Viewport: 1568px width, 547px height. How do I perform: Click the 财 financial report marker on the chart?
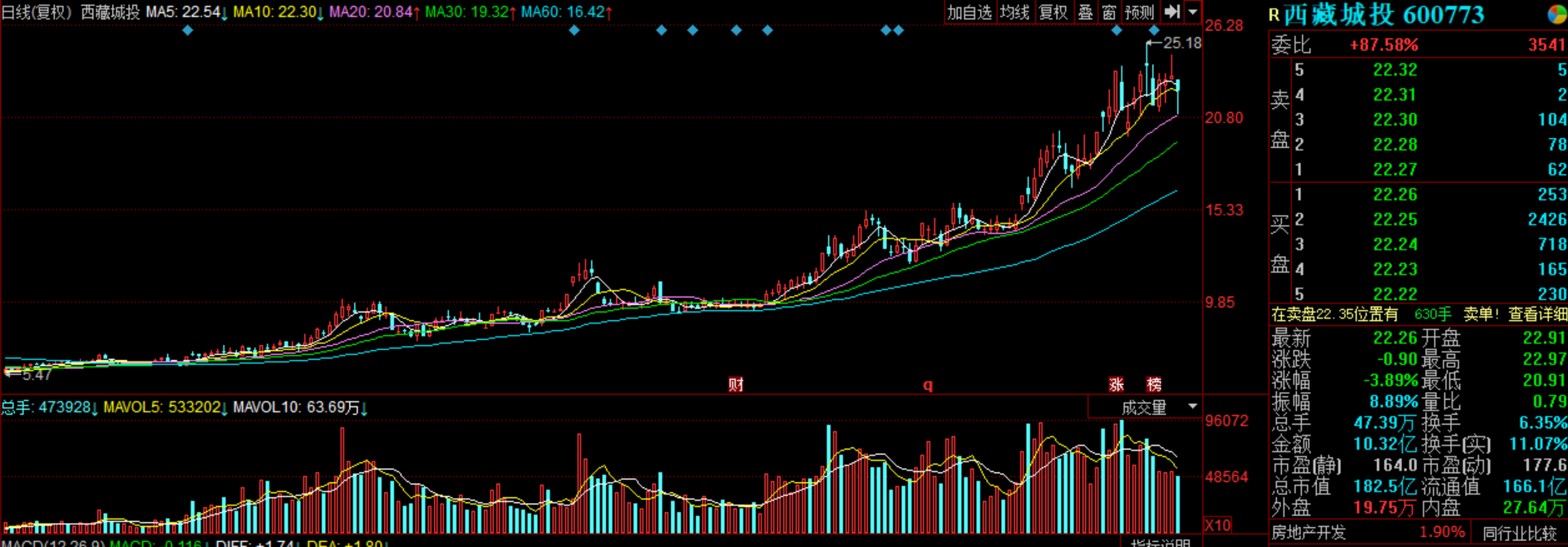[x=736, y=384]
